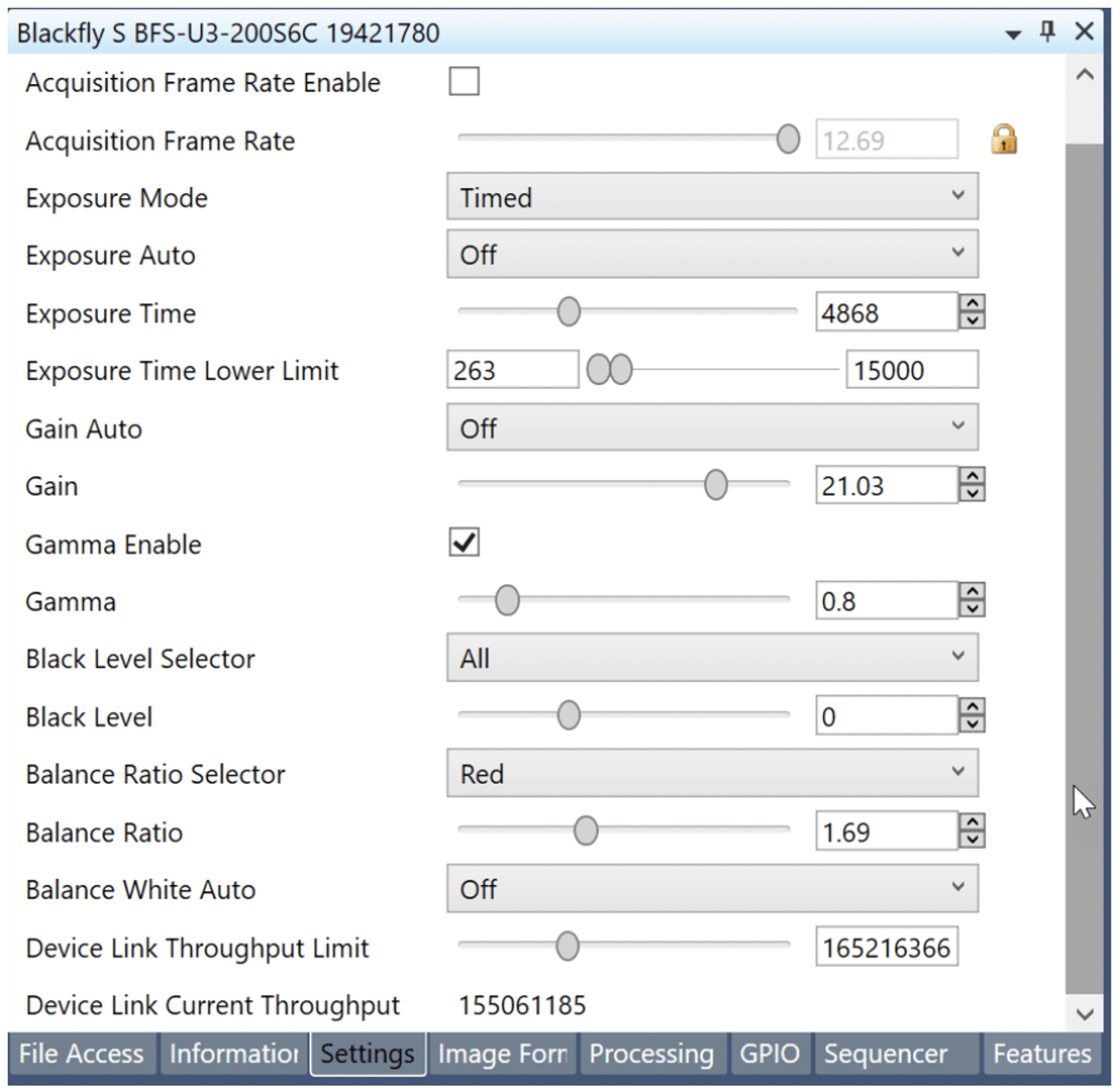Decrease Exposure Time with the down stepper
This screenshot has height=1091, width=1120.
coord(973,320)
